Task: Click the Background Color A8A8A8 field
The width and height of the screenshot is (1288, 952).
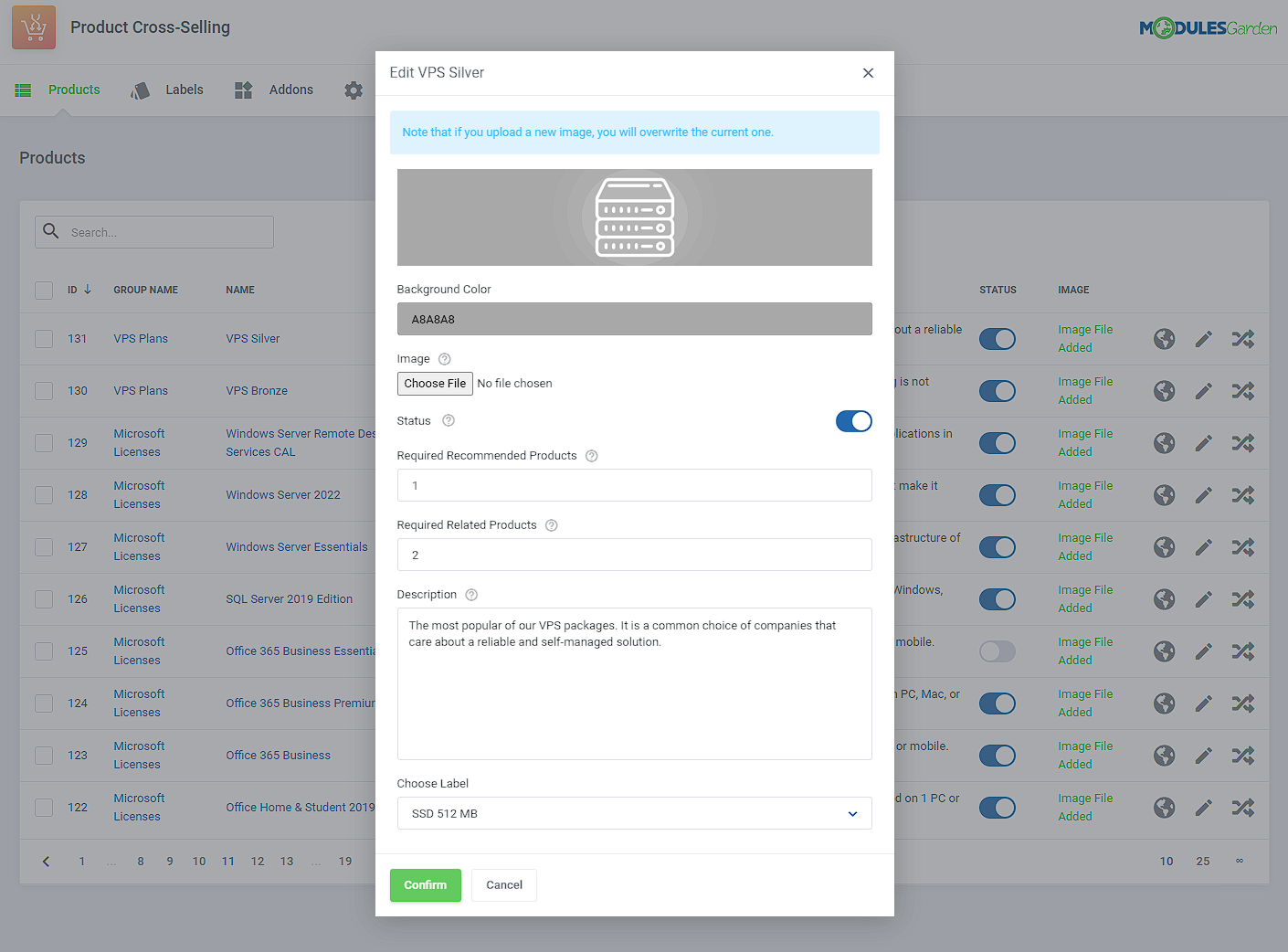Action: pos(634,319)
